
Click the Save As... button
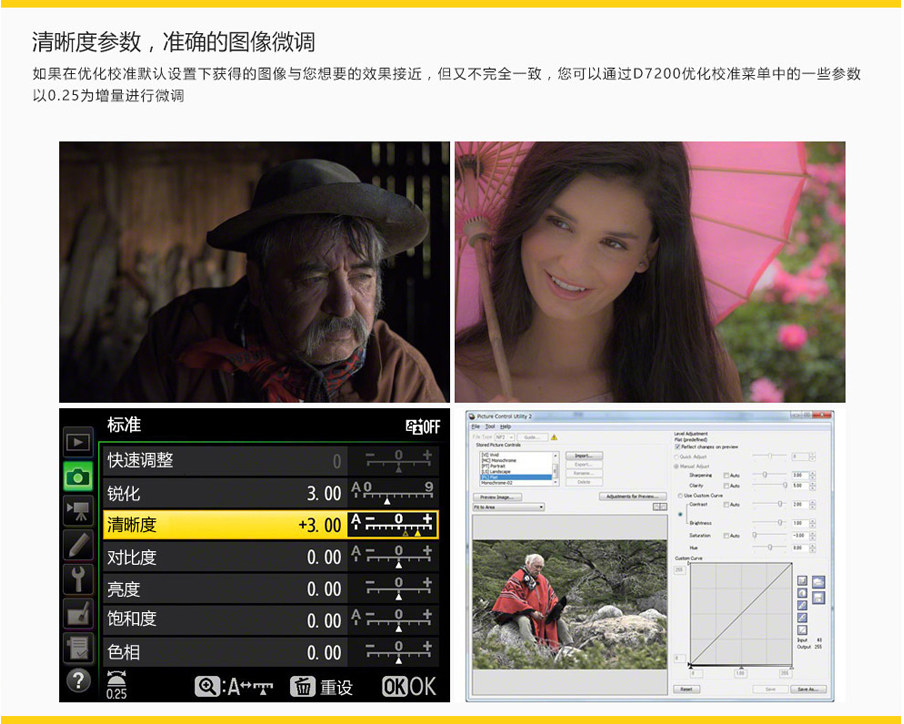pos(808,689)
